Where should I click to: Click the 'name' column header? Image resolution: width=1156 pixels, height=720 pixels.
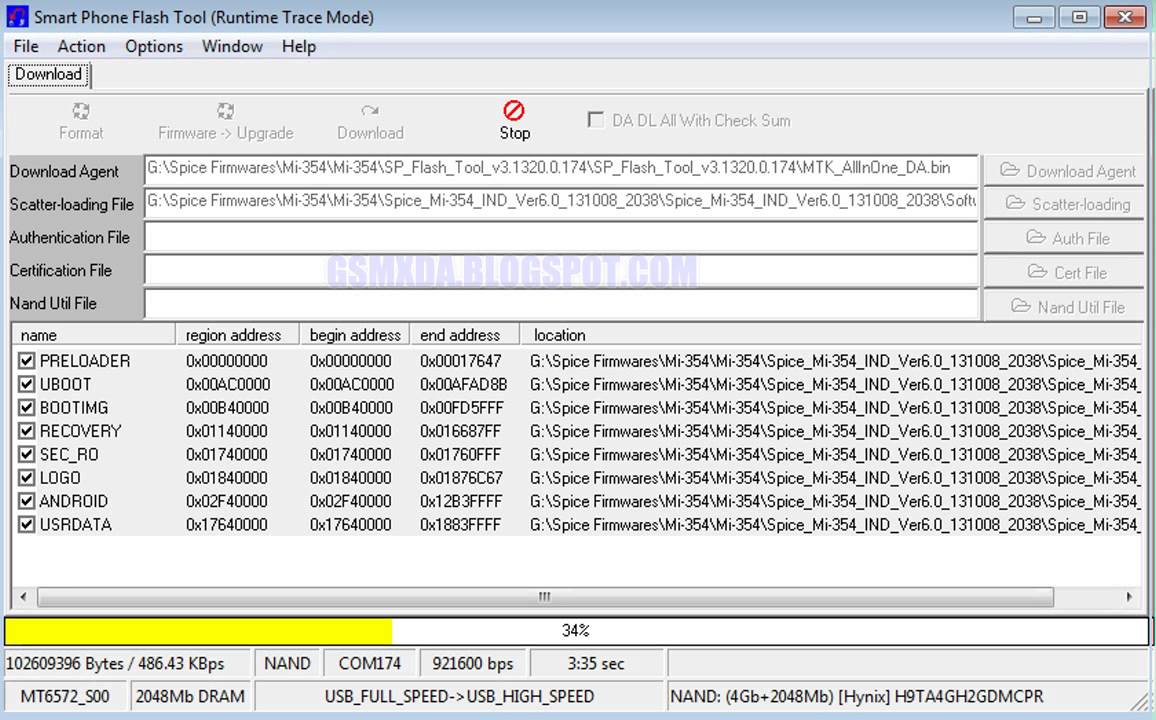[x=94, y=335]
